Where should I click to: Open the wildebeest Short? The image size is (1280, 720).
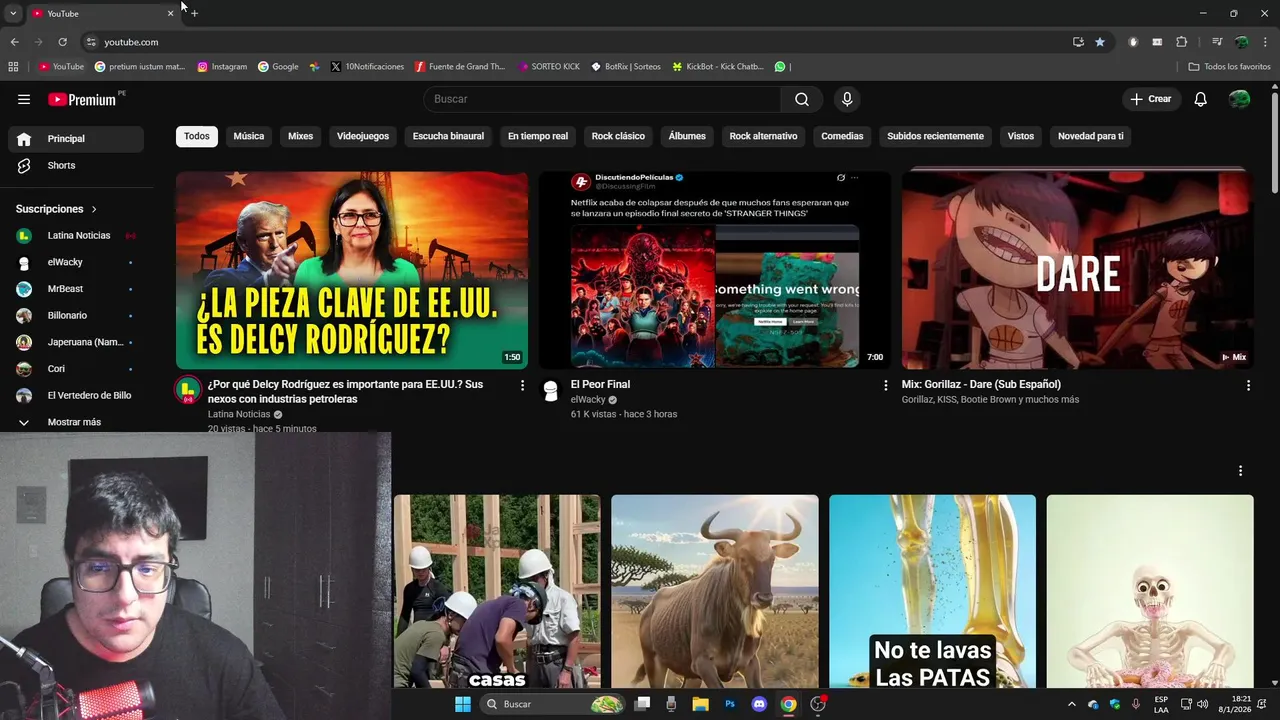click(x=715, y=591)
